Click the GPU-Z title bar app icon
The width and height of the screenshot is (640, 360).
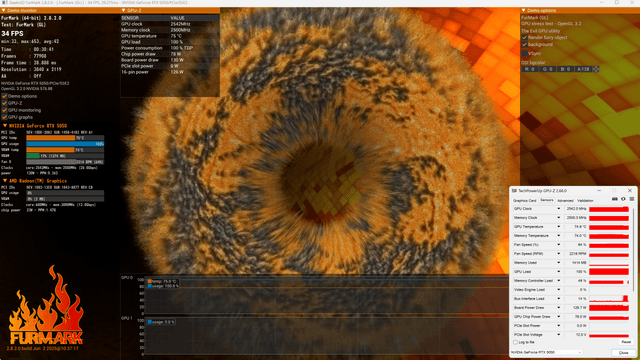[514, 191]
